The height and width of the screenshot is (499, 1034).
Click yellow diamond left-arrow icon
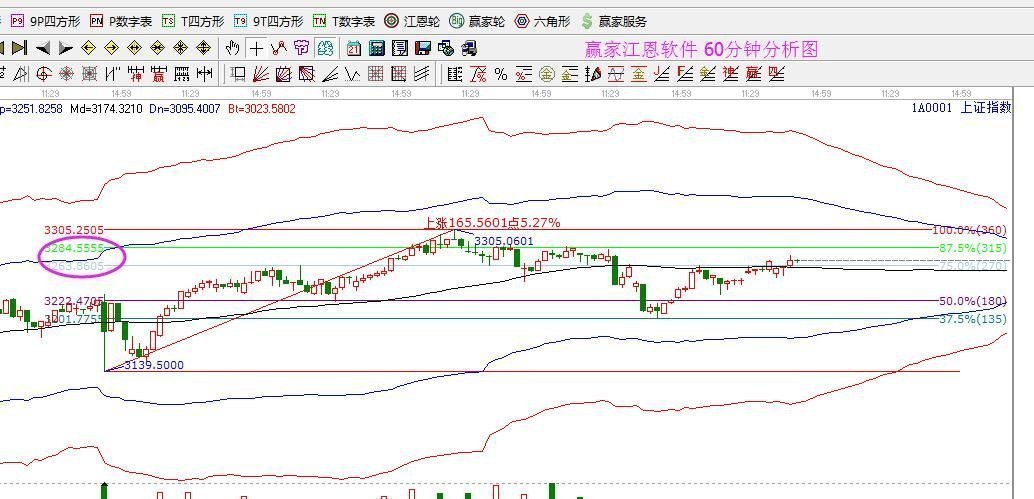pos(88,48)
